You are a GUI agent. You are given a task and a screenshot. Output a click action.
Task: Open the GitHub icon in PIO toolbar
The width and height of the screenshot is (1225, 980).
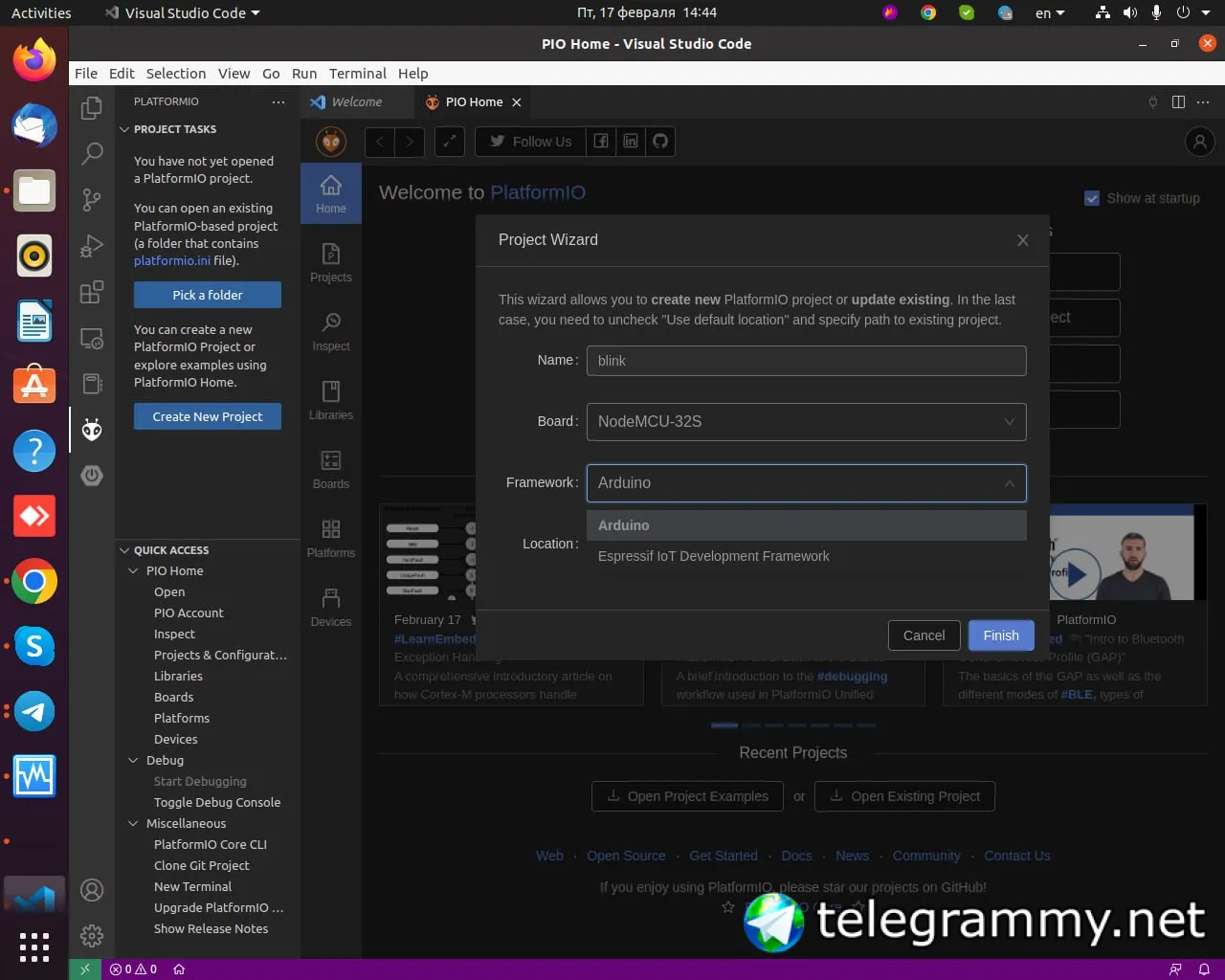[x=660, y=142]
